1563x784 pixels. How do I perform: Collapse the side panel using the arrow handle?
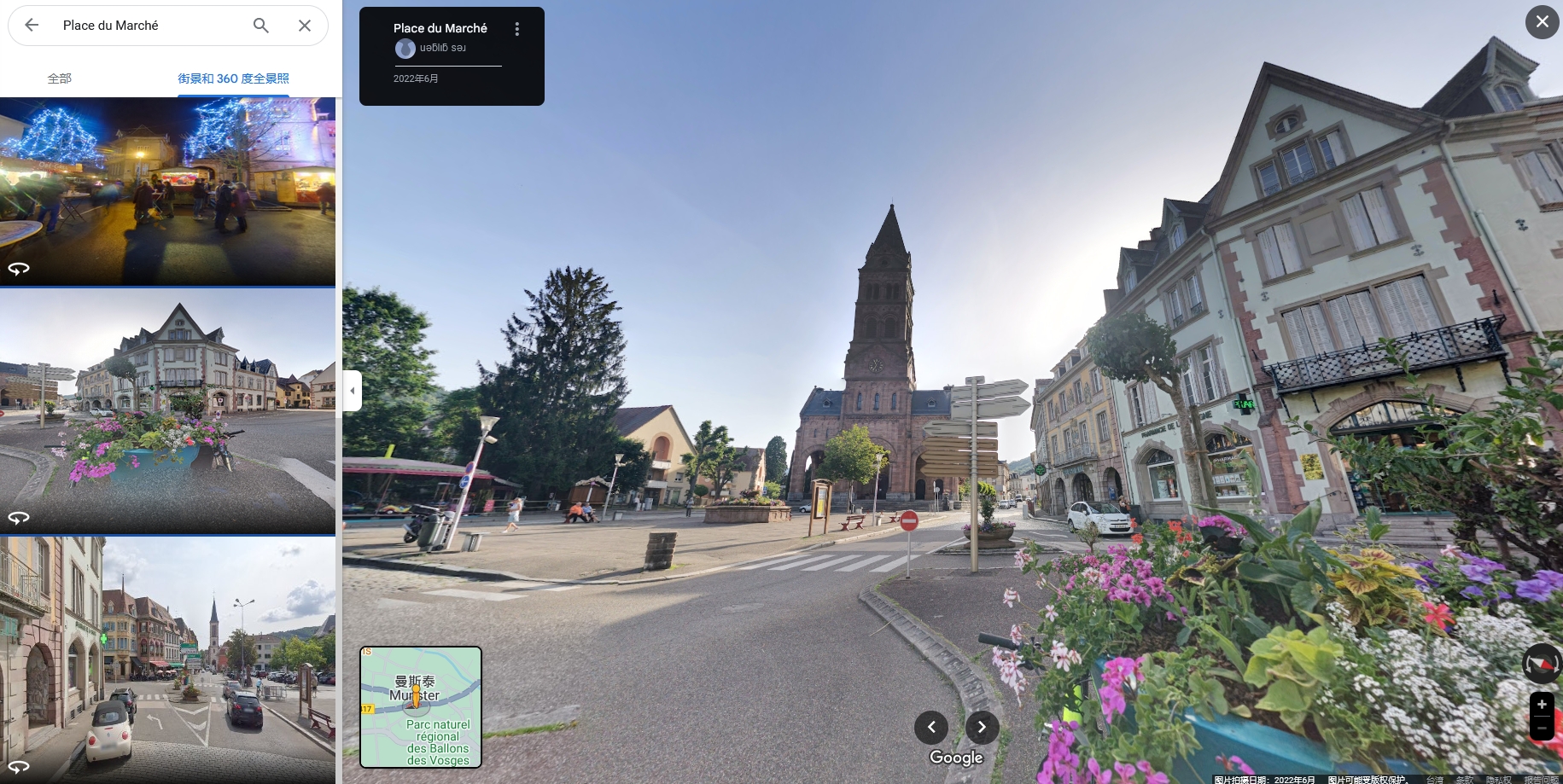pyautogui.click(x=353, y=391)
